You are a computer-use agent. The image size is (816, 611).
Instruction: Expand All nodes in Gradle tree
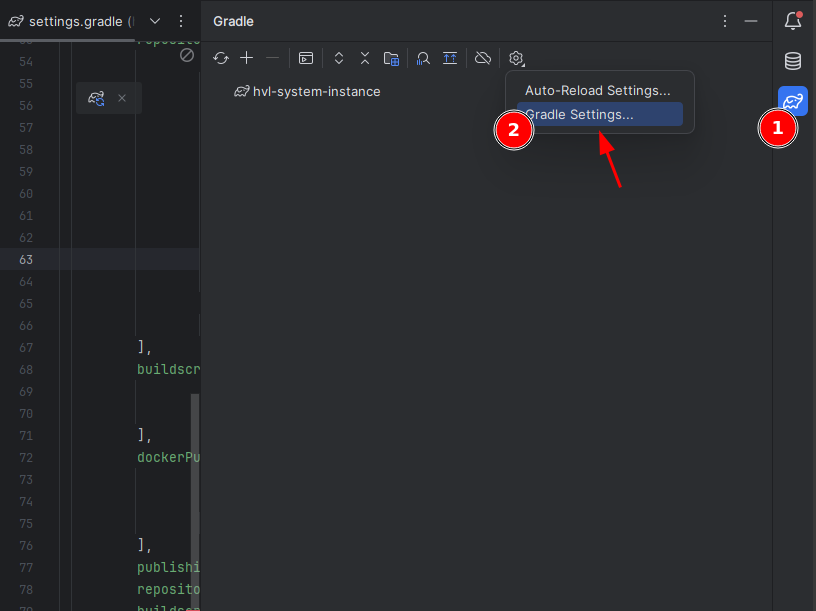pyautogui.click(x=339, y=59)
